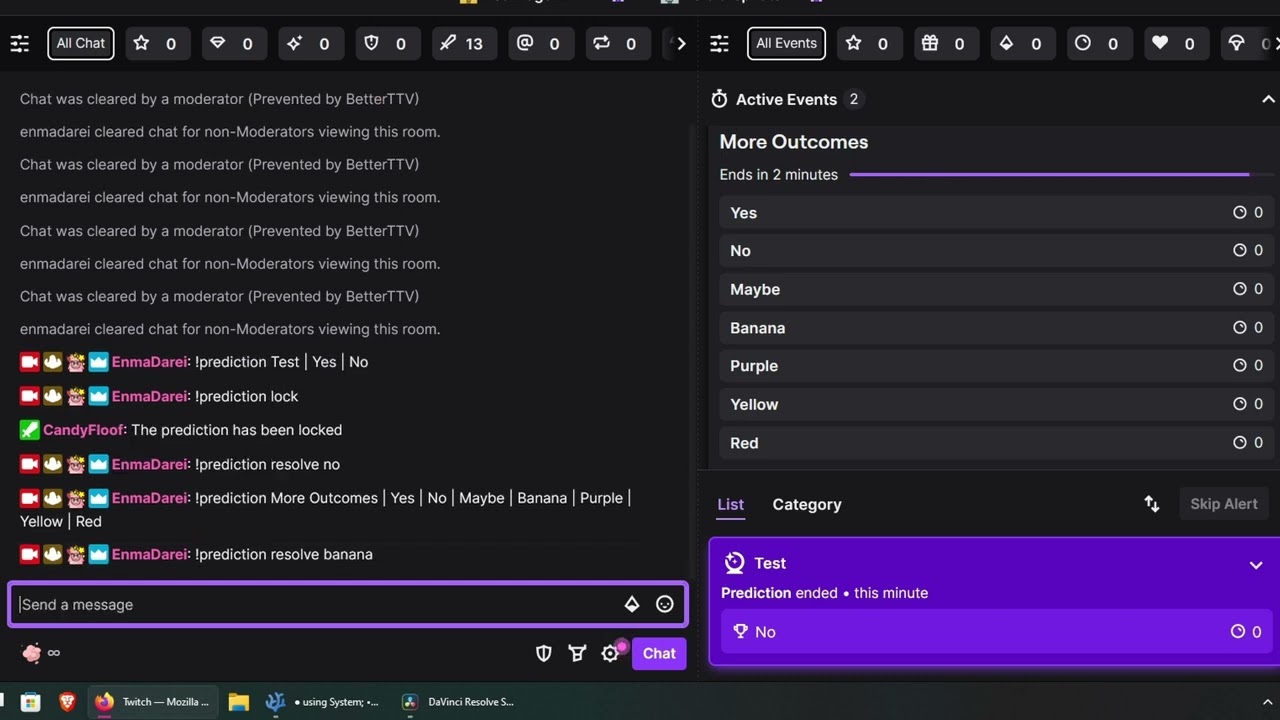Filter chat by diamond gem icon
The image size is (1280, 720).
(232, 43)
